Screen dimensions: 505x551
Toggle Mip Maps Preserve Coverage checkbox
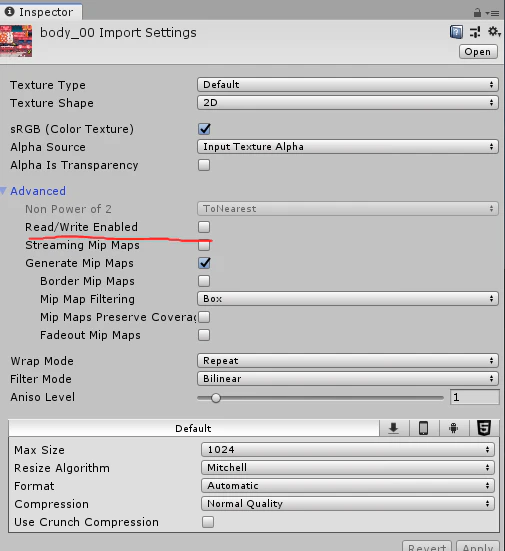[204, 317]
